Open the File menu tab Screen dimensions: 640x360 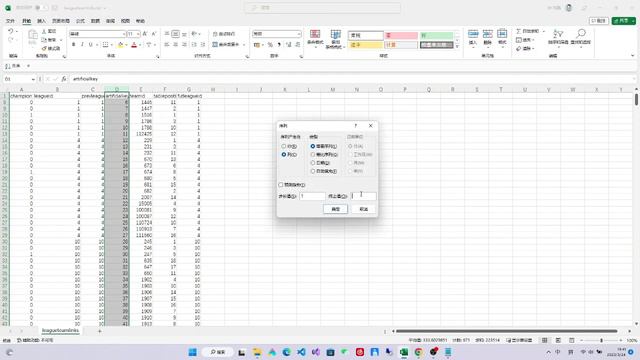coord(11,21)
